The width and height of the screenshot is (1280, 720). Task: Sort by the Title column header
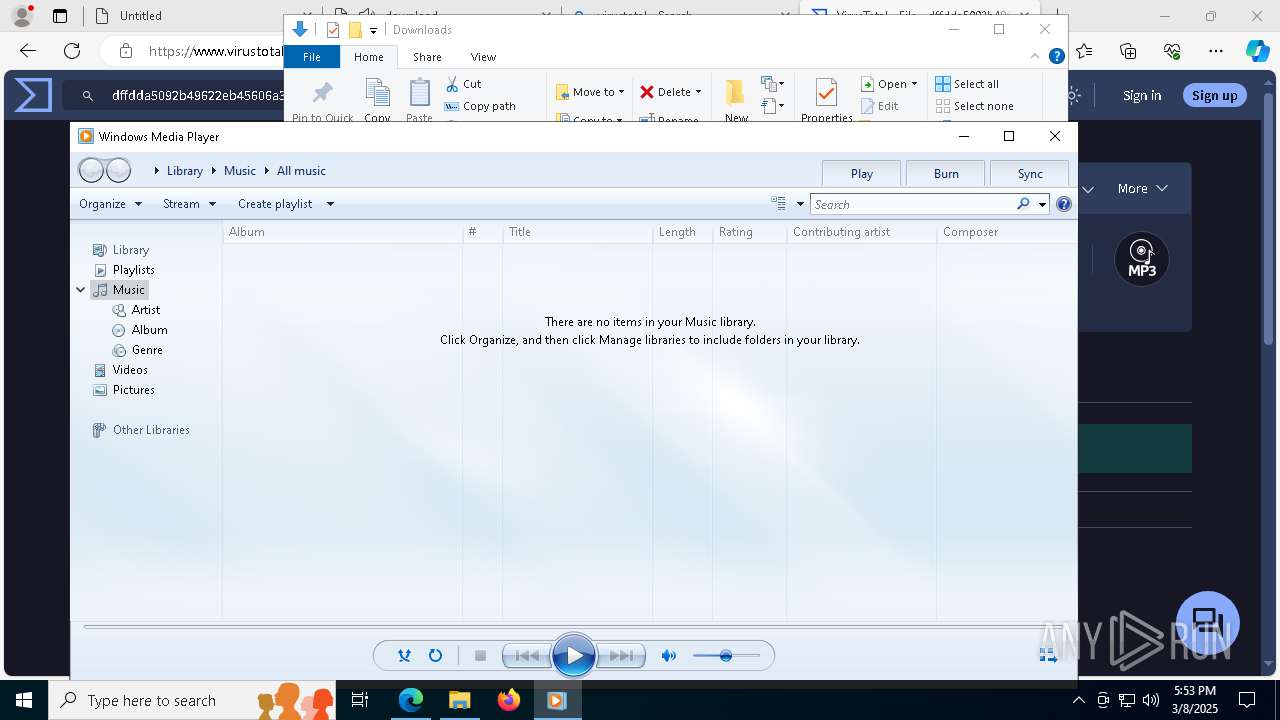click(577, 232)
